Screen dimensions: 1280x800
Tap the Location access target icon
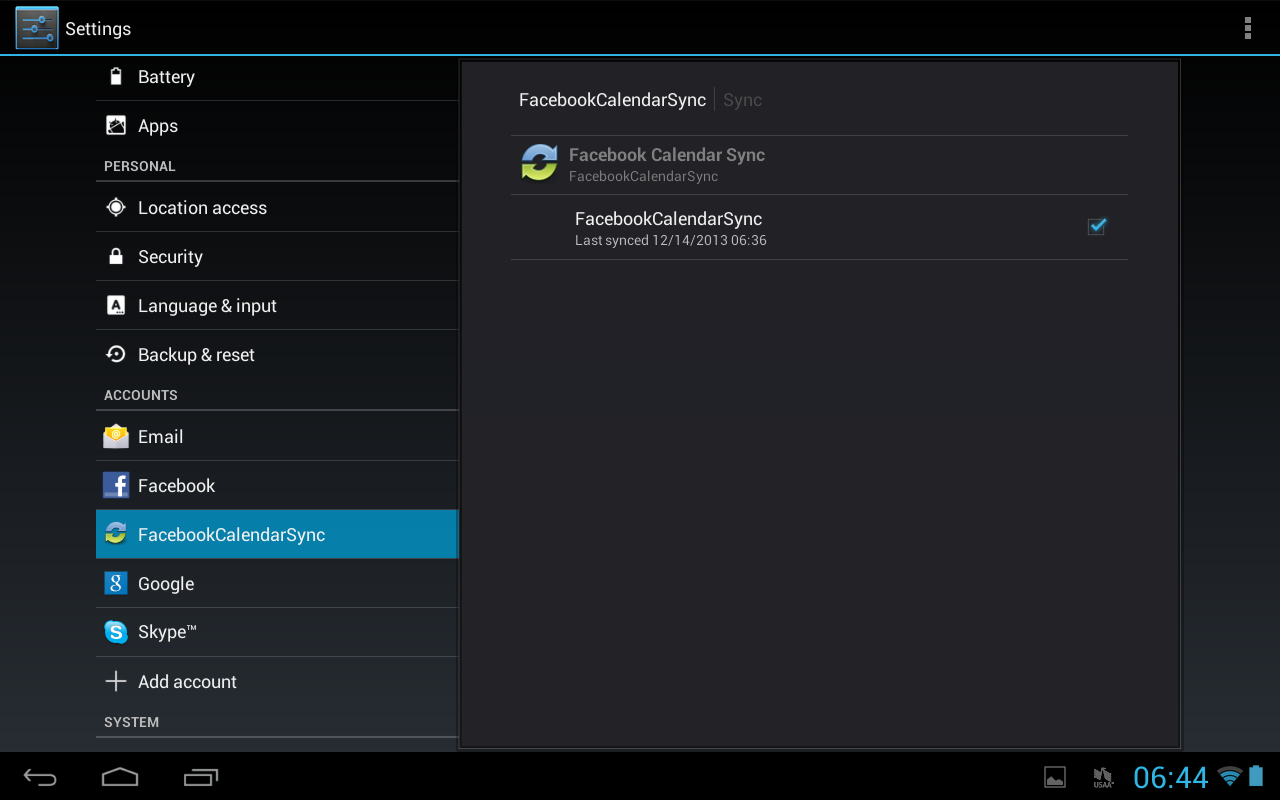116,207
